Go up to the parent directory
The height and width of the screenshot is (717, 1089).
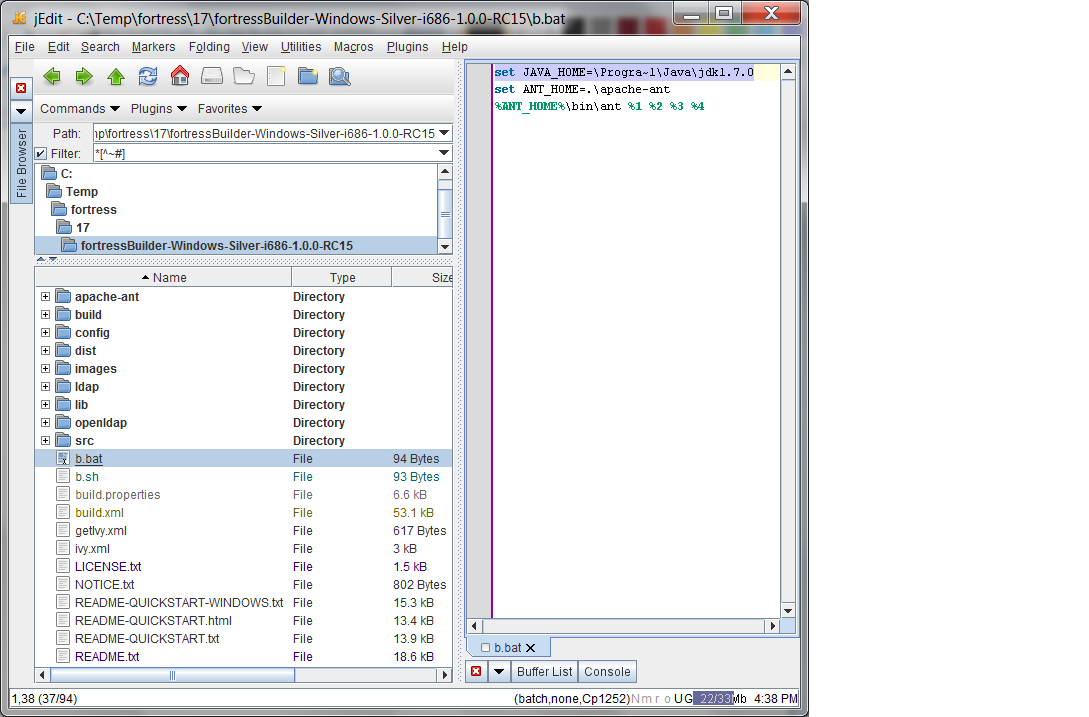pos(116,76)
